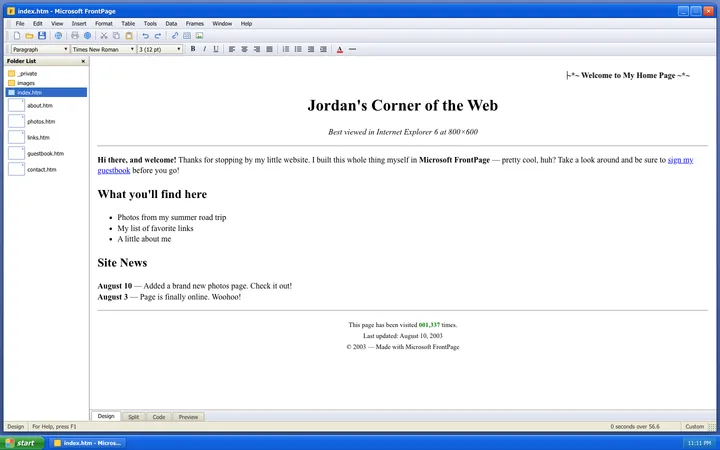Open the Frames menu

[x=195, y=23]
